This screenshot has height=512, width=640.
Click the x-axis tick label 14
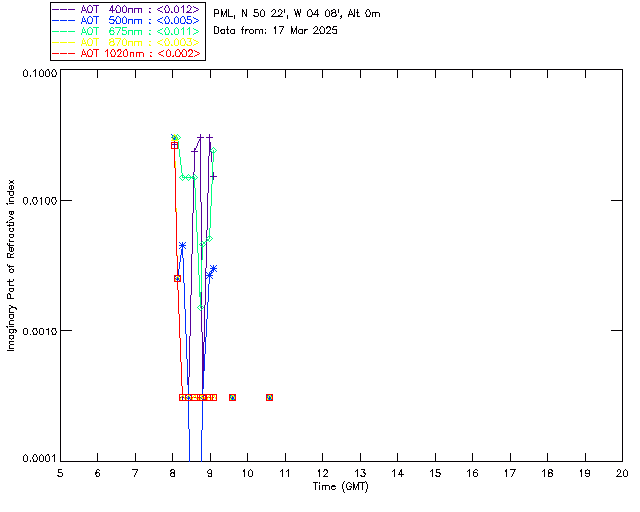[x=398, y=473]
